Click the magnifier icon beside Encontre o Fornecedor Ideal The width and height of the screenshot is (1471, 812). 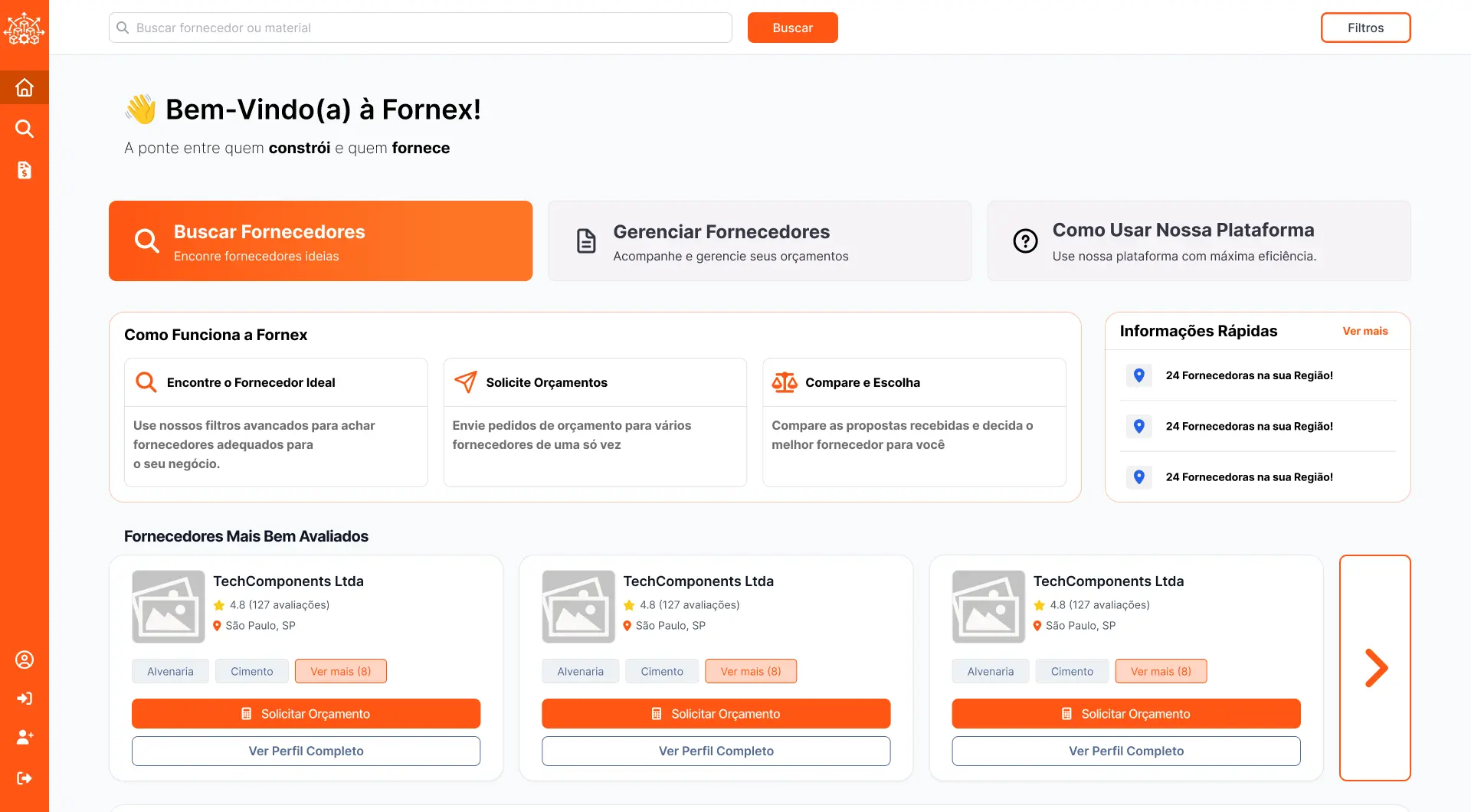click(x=146, y=381)
